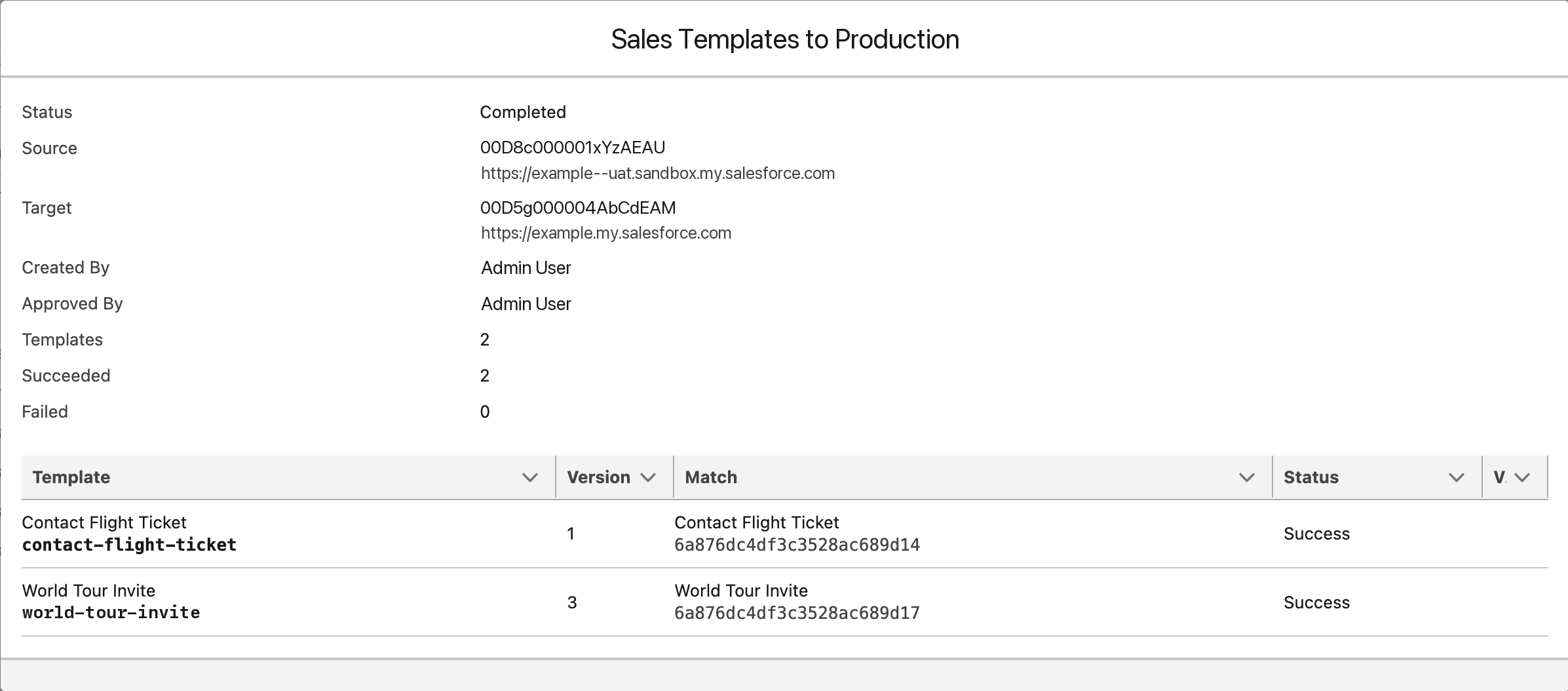Click the Failed count value 0

point(485,412)
